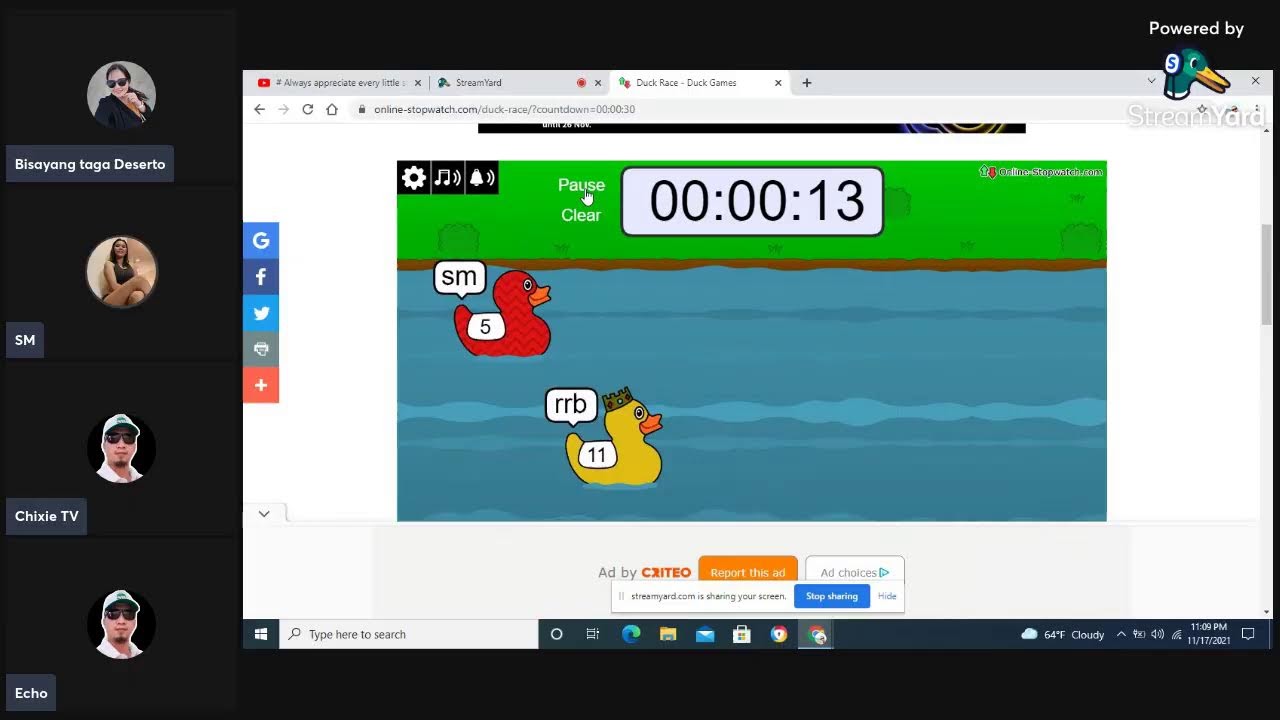Click the taskbar search box
1280x720 pixels.
pyautogui.click(x=409, y=634)
